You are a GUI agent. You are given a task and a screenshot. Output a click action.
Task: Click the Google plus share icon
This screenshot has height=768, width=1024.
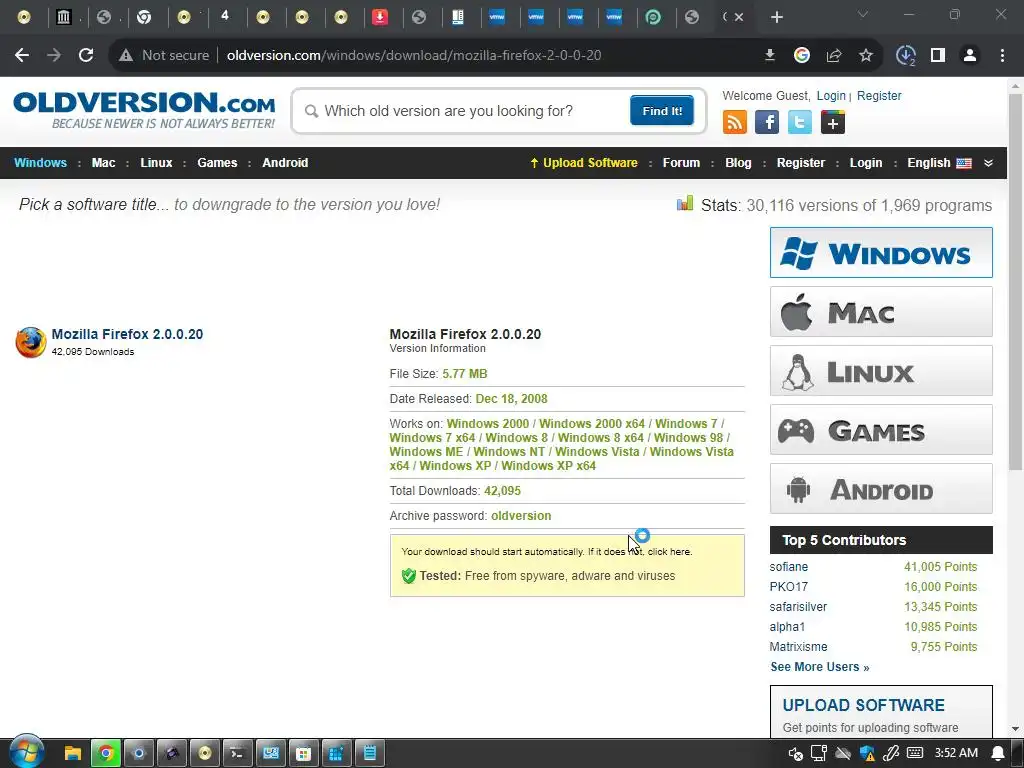coord(833,122)
